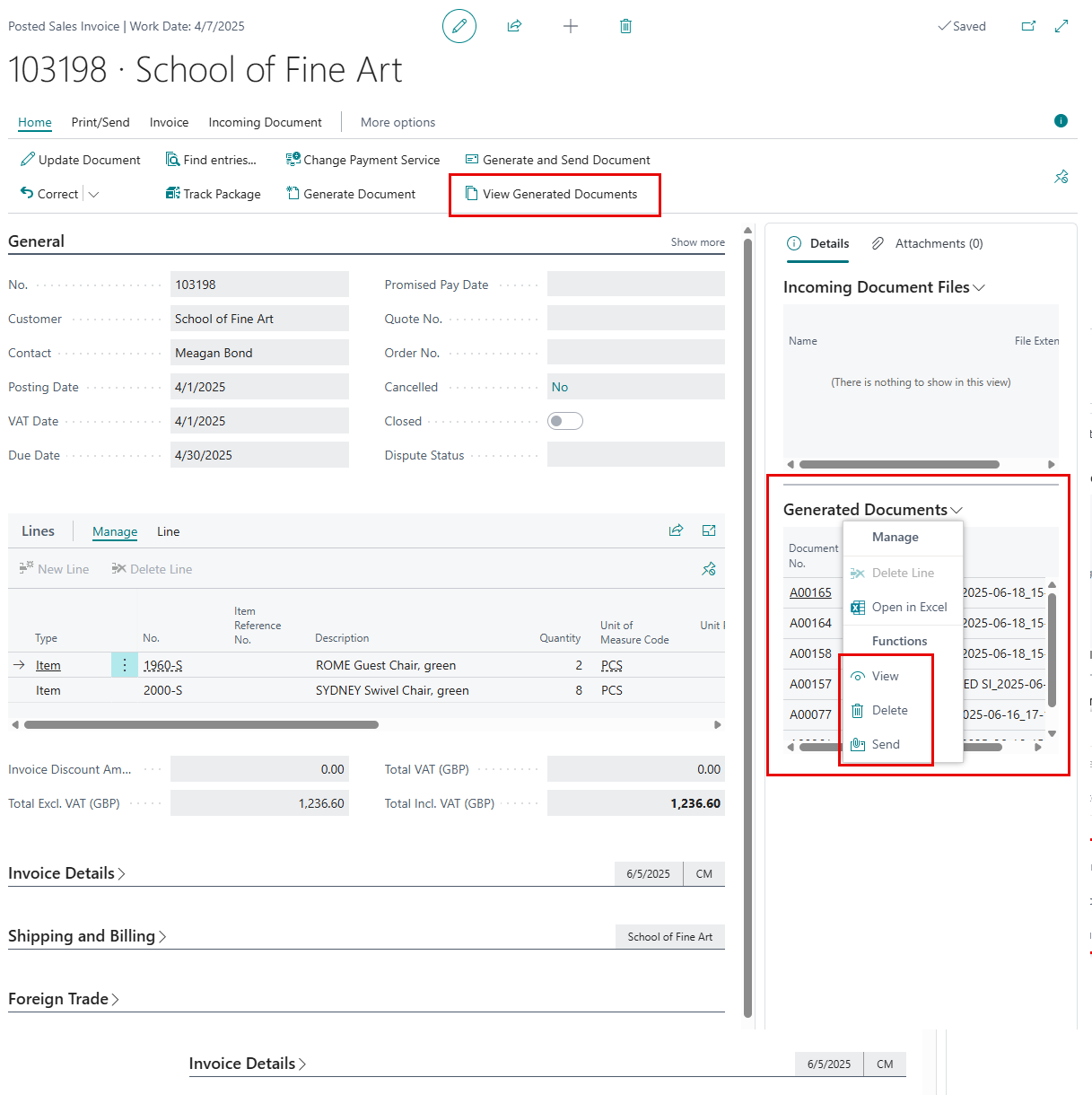
Task: Open the Correct dropdown arrow
Action: [94, 194]
